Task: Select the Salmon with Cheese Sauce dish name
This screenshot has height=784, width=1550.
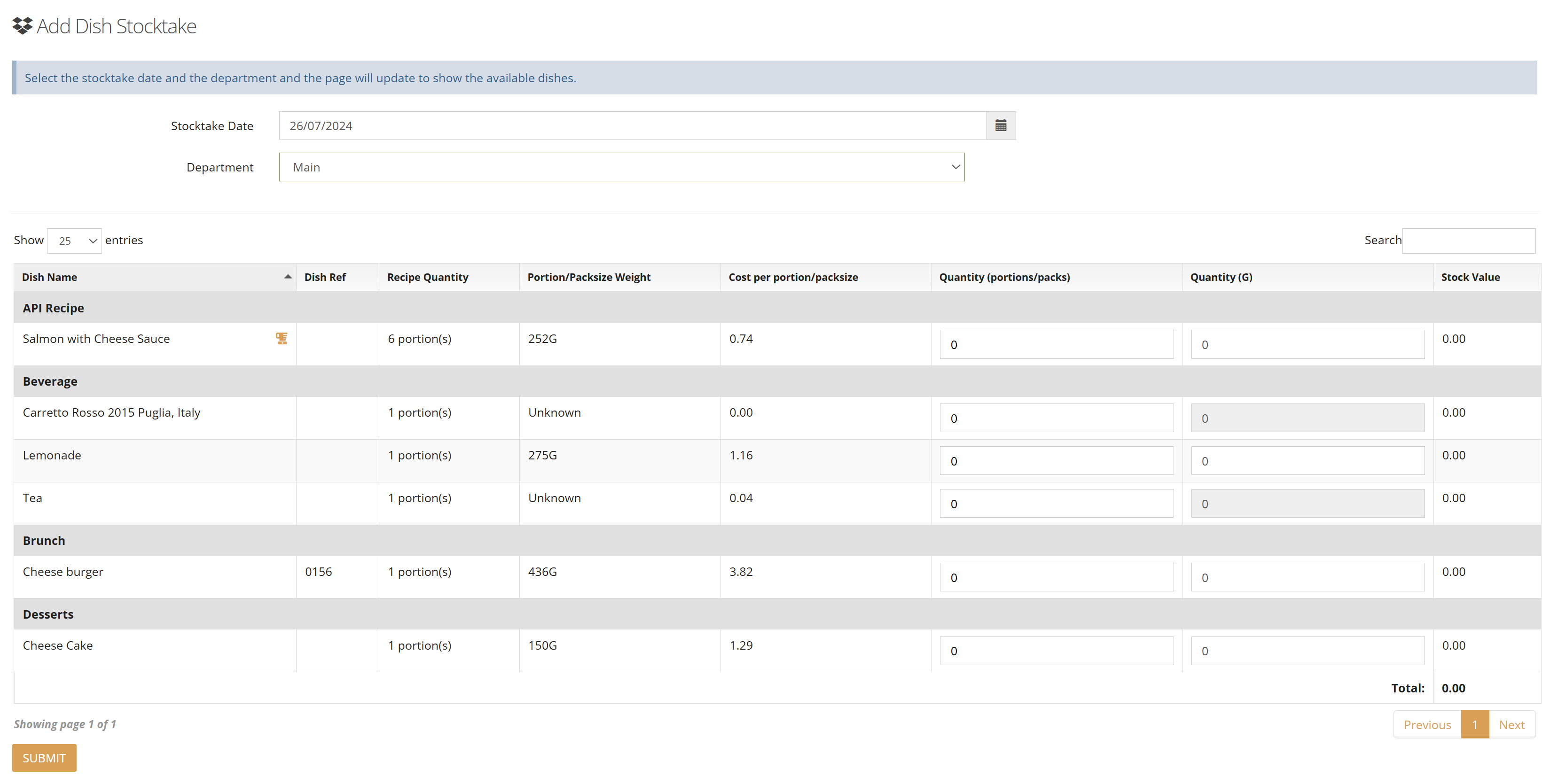Action: [x=96, y=339]
